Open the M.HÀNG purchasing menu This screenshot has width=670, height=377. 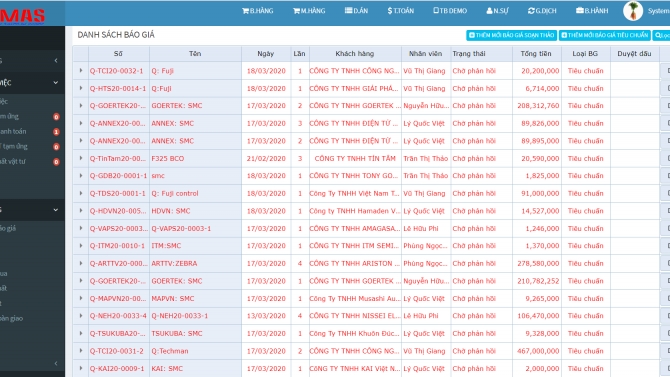(x=309, y=11)
